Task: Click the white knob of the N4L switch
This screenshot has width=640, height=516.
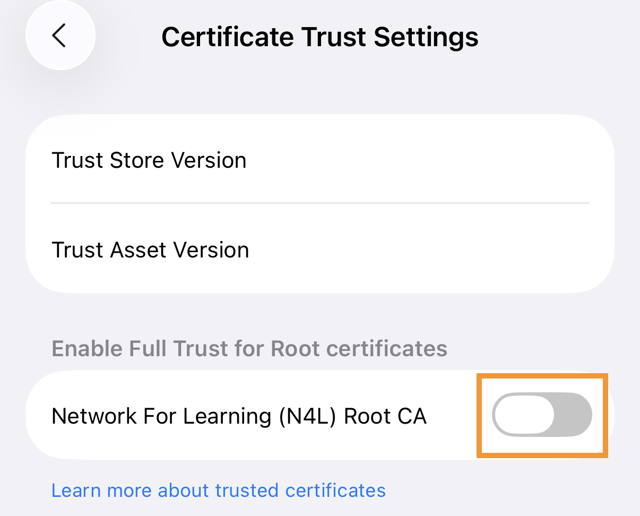Action: pos(522,415)
